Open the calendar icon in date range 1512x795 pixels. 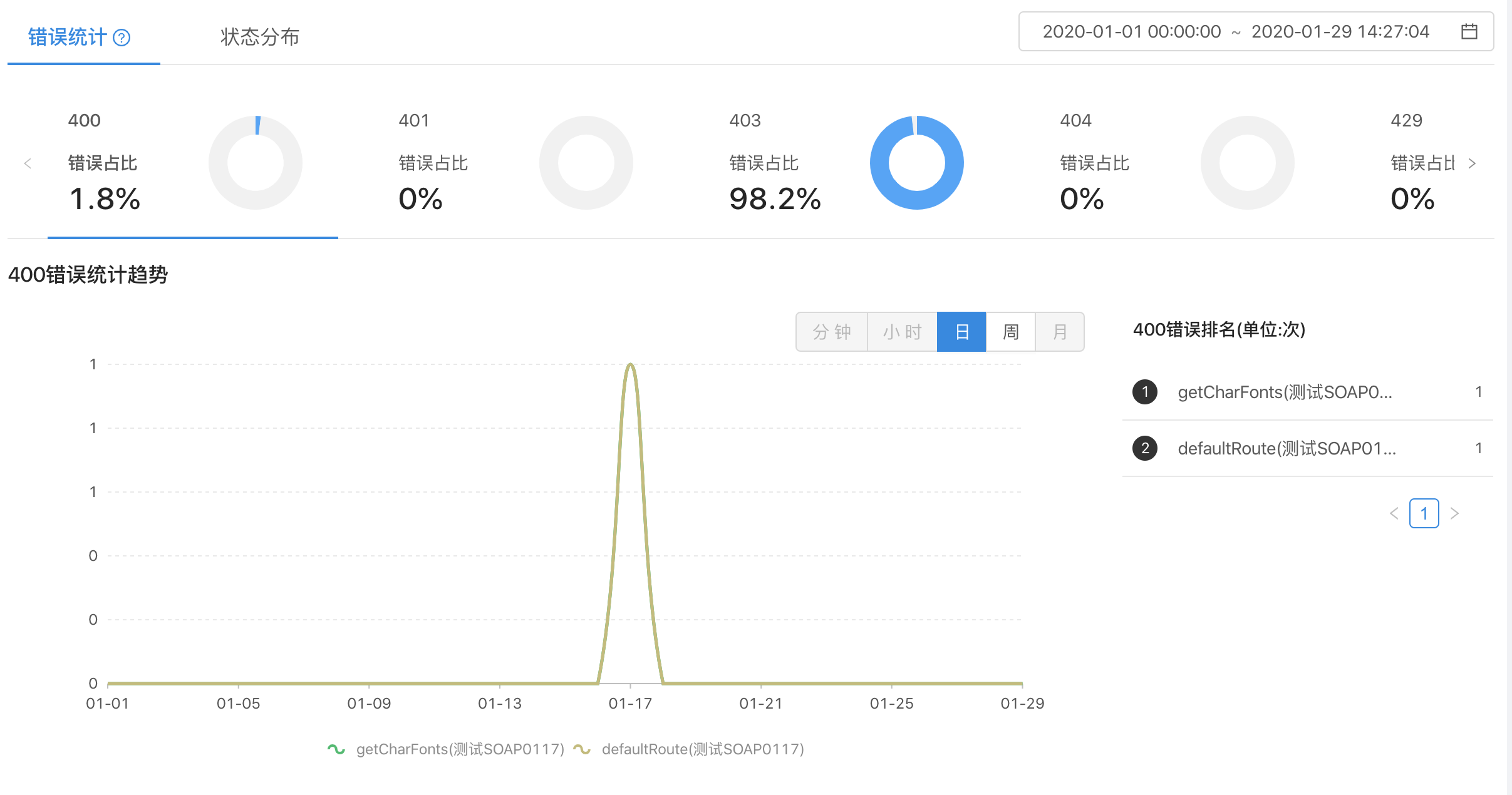(1469, 31)
